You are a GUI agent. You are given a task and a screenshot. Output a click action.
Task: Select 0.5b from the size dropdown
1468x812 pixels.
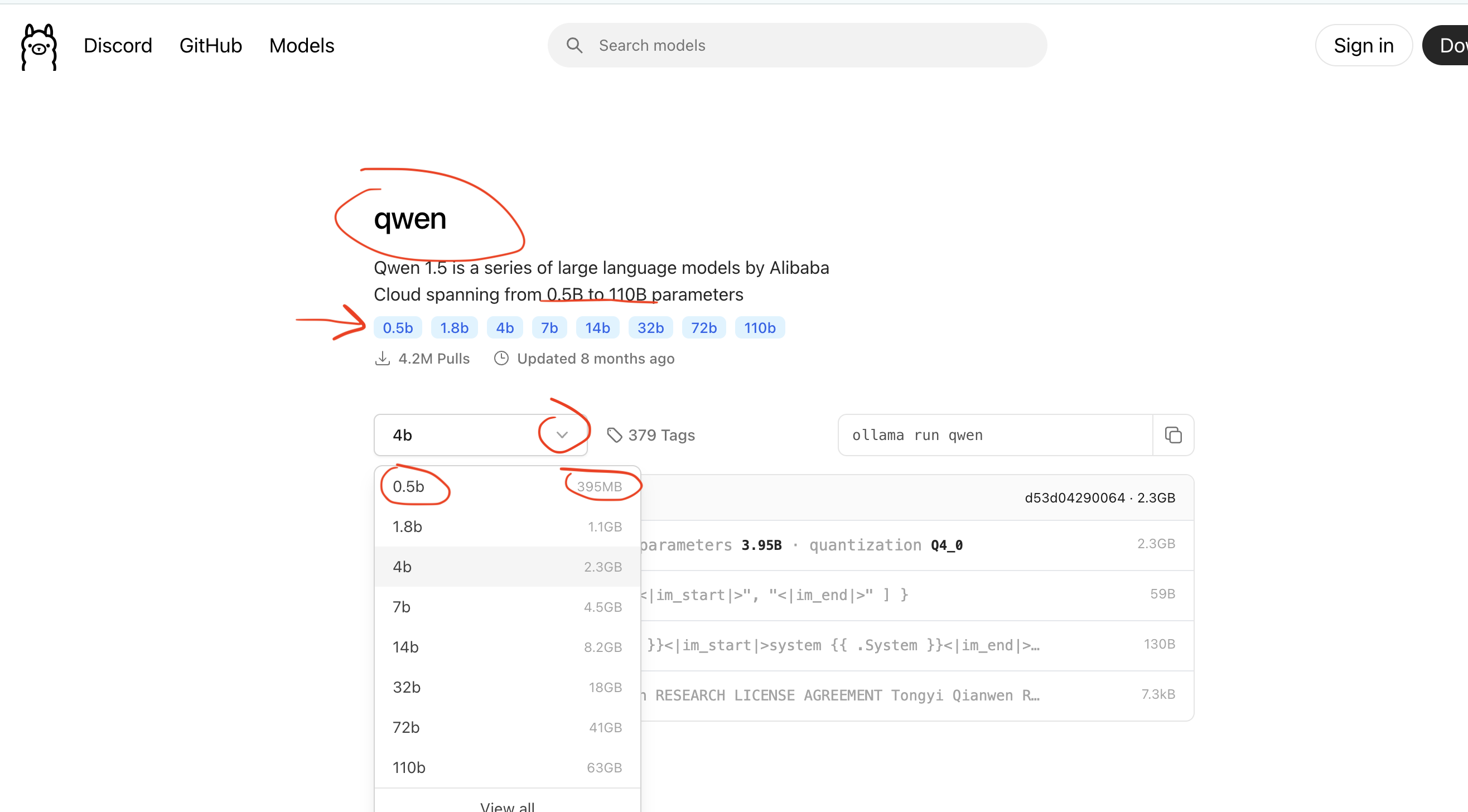tap(507, 487)
